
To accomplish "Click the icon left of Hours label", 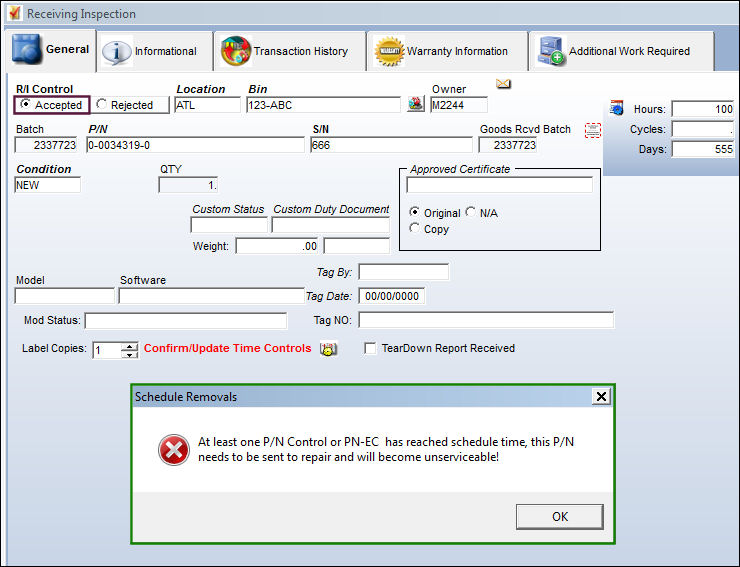I will (616, 108).
